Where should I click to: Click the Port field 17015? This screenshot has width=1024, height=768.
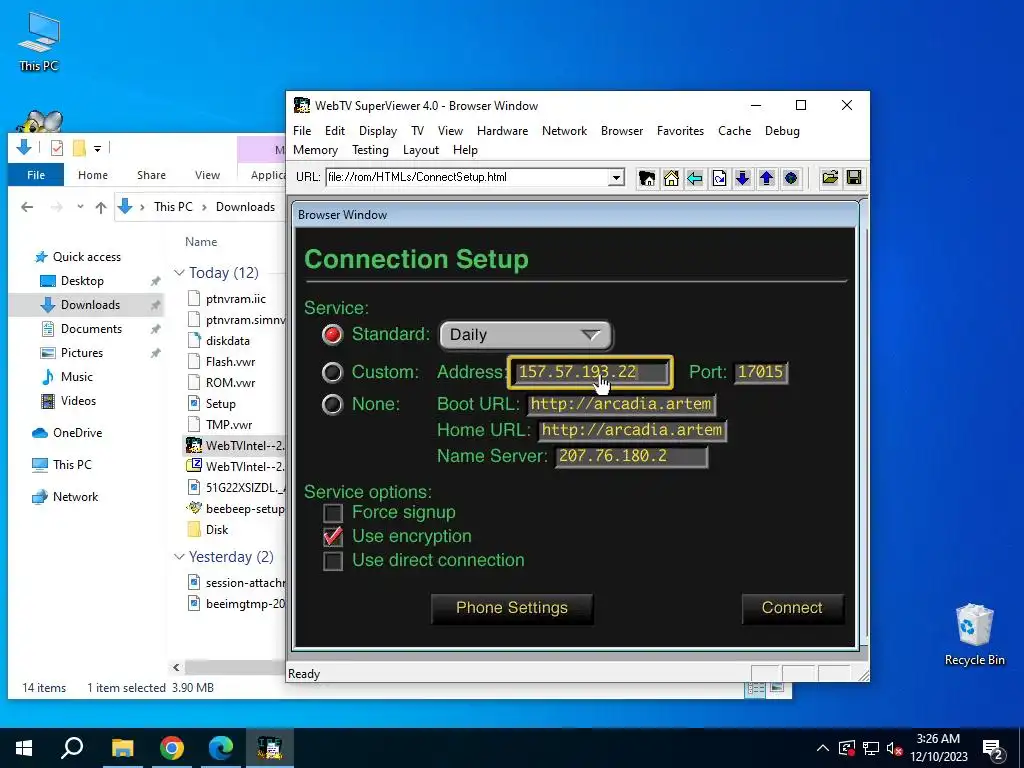click(x=761, y=372)
